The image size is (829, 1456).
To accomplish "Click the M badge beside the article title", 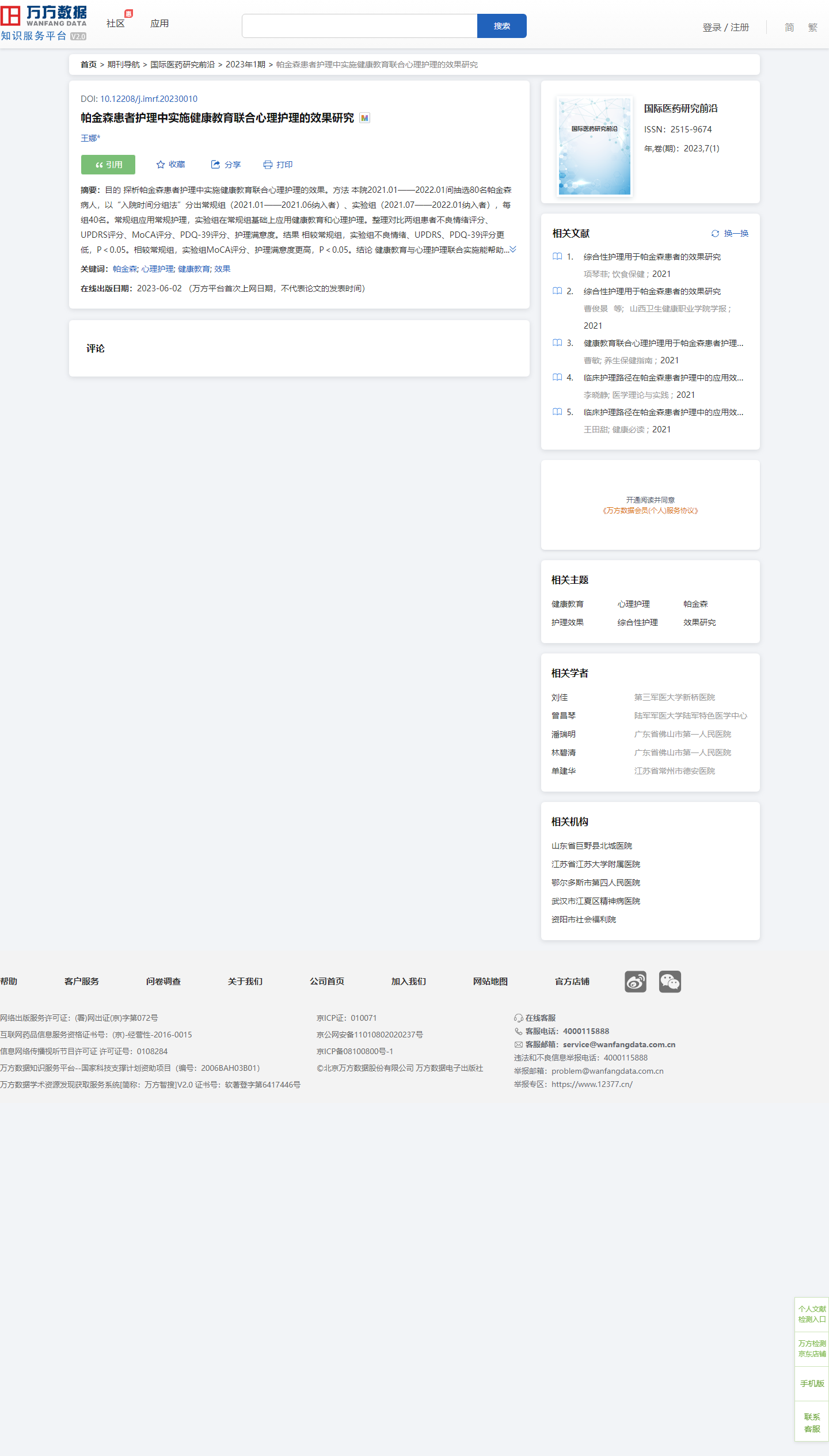I will click(x=364, y=118).
